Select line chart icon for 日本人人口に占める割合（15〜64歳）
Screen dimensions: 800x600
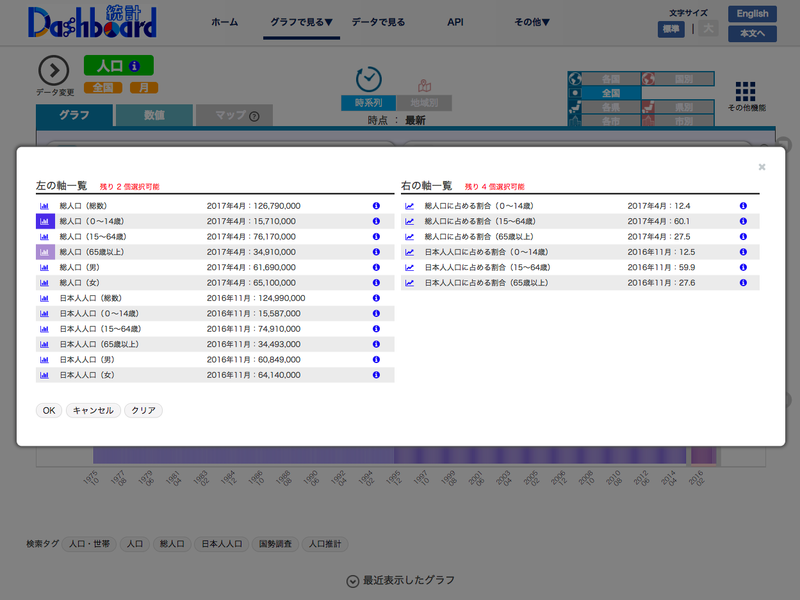click(x=409, y=267)
